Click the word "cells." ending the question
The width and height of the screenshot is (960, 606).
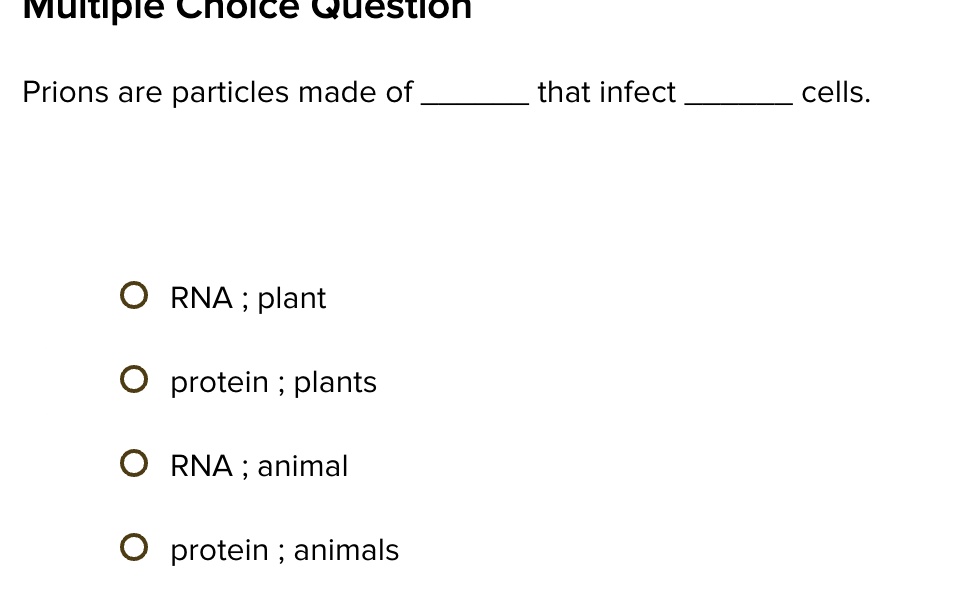tap(836, 92)
